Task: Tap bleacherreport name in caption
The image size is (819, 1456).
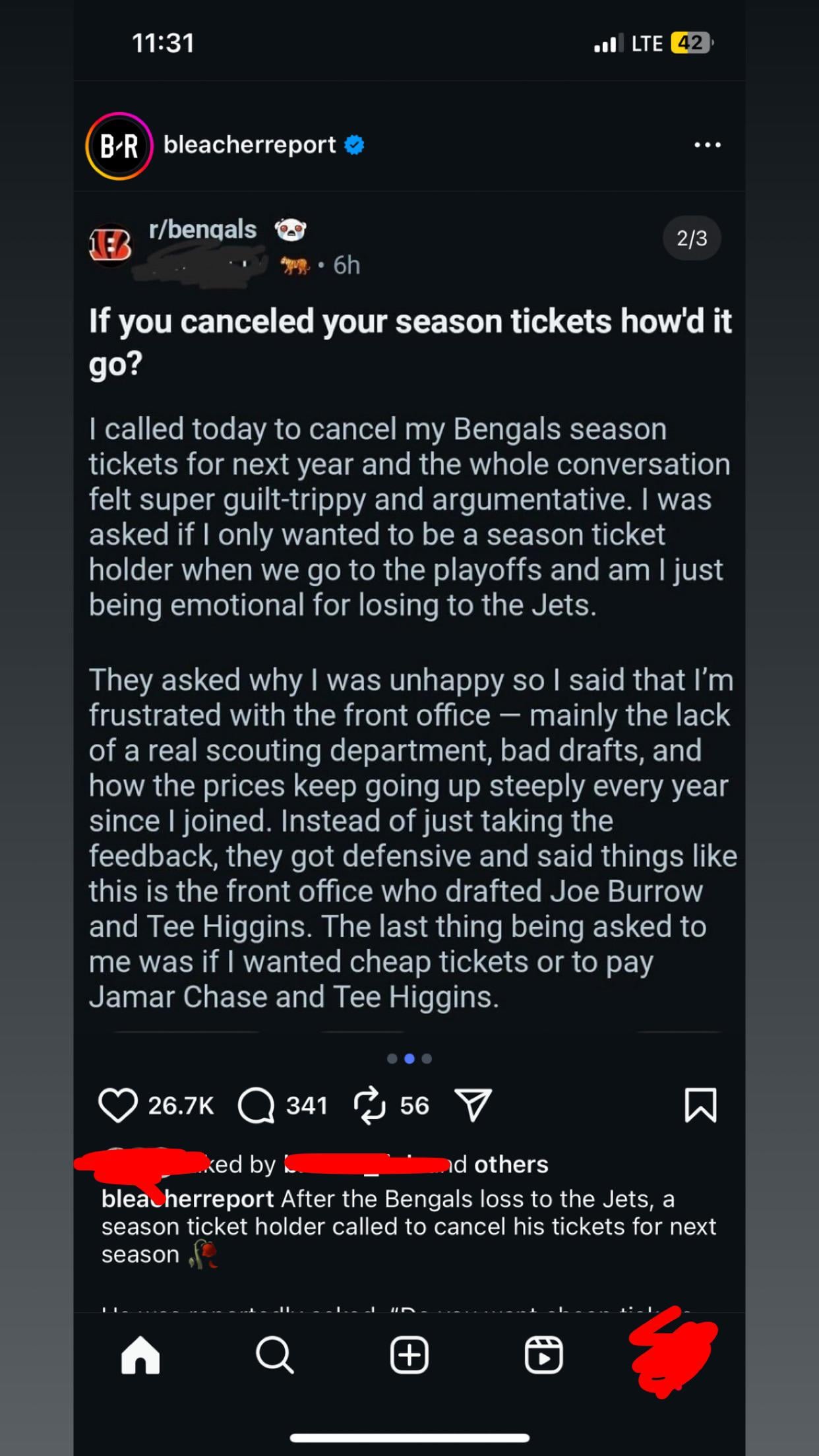Action: (188, 1199)
